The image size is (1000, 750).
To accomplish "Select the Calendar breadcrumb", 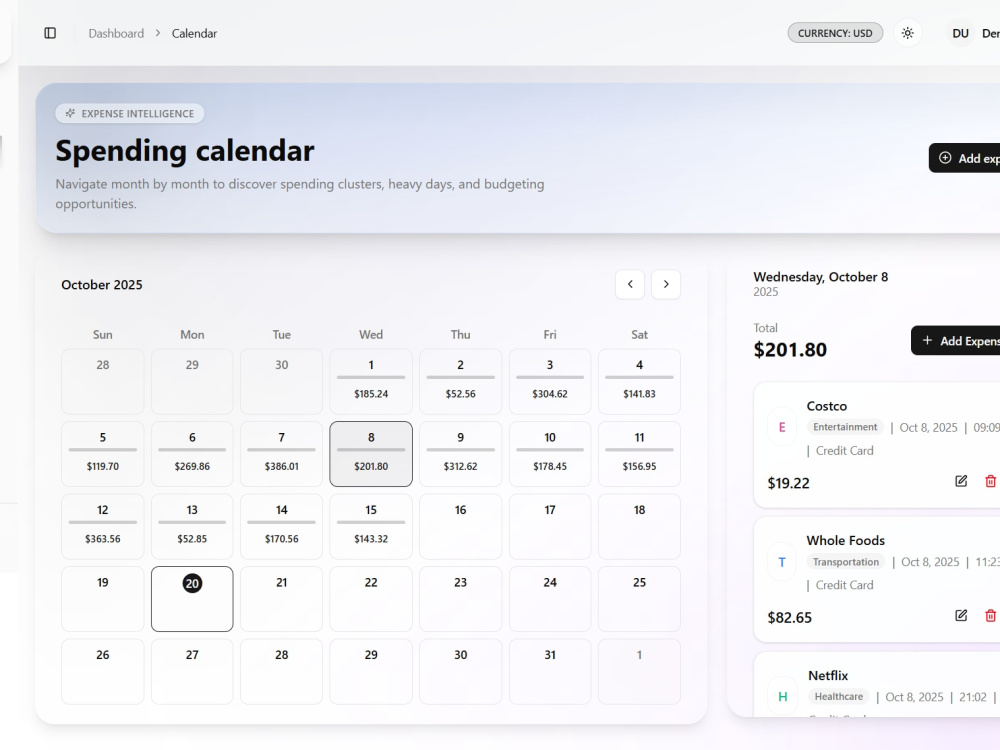I will [x=194, y=33].
